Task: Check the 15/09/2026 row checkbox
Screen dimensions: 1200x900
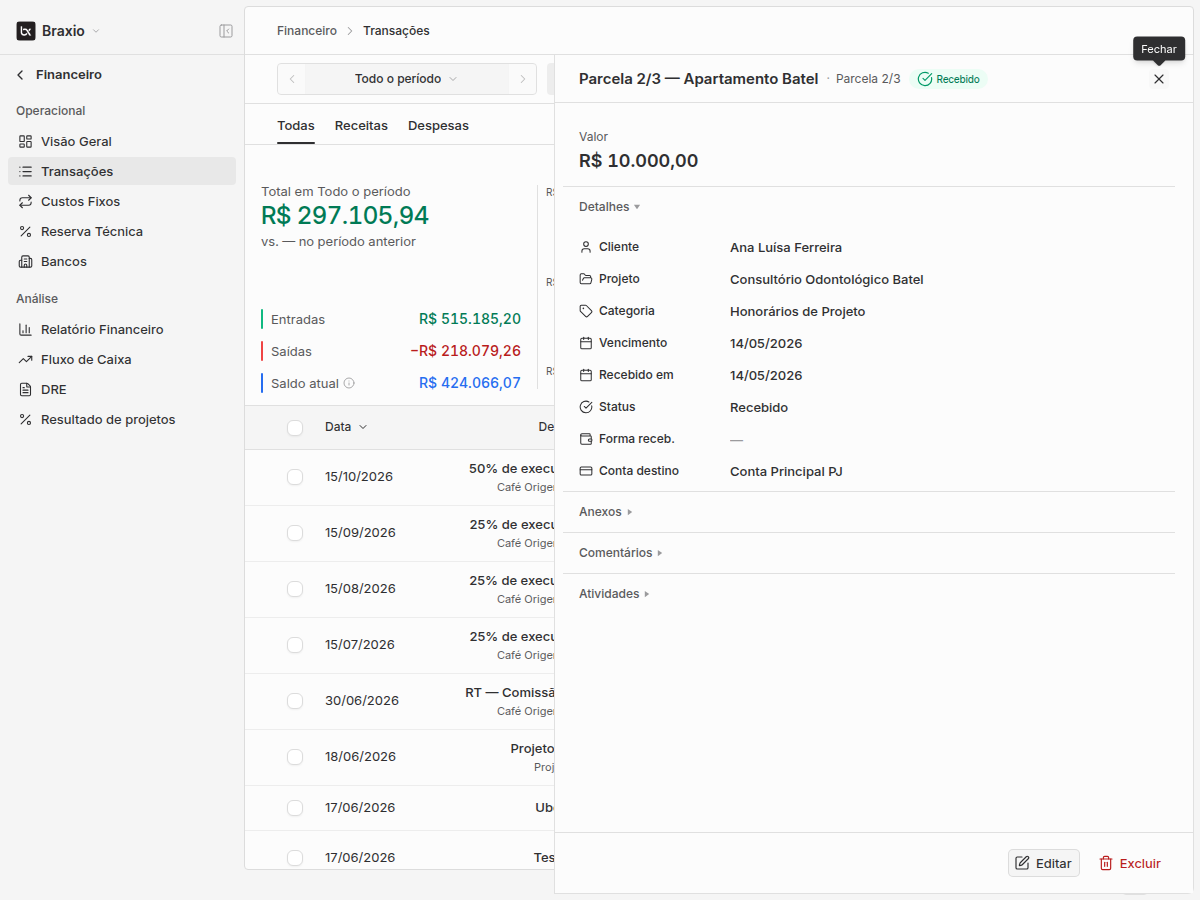Action: [295, 533]
